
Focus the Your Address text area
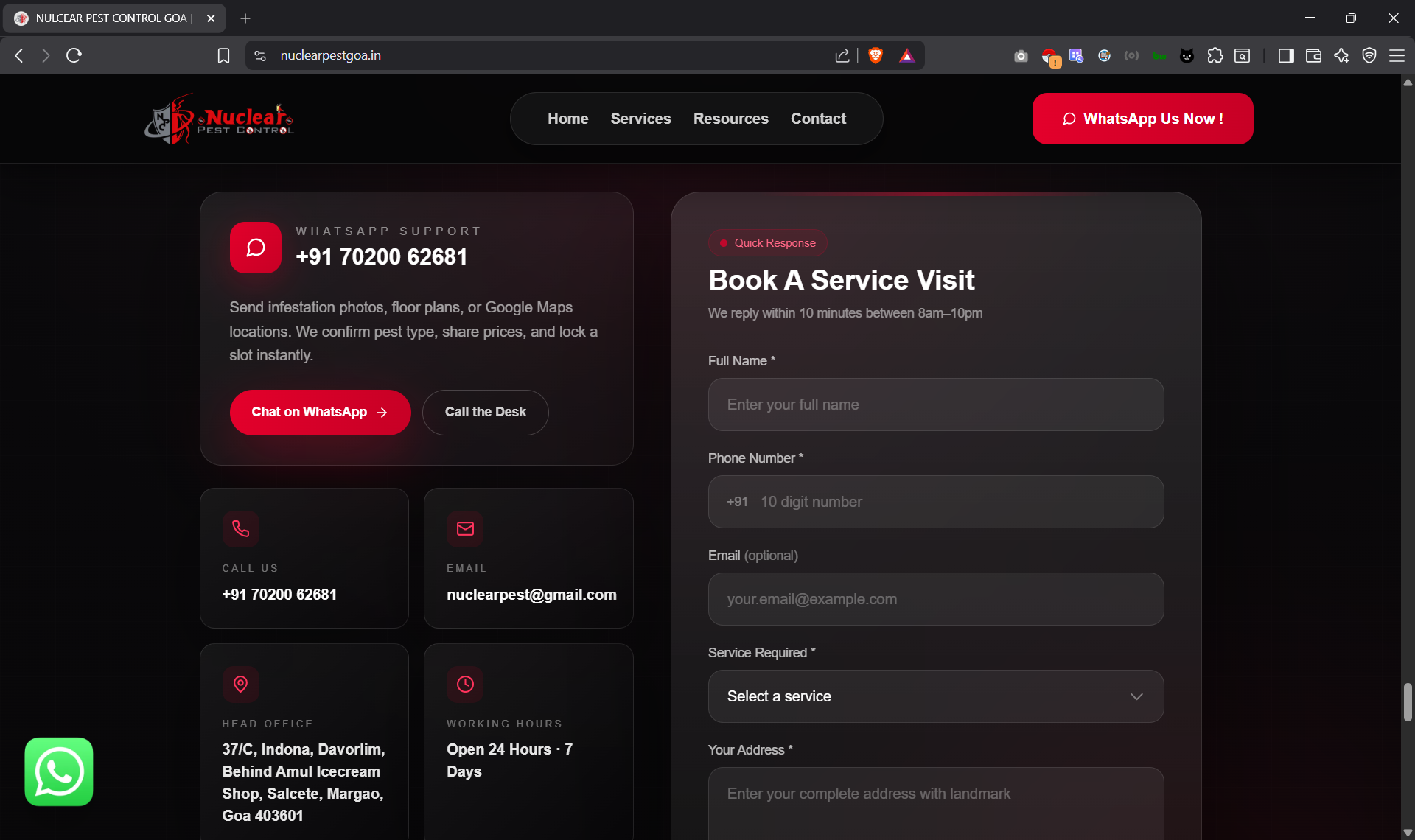coord(936,803)
